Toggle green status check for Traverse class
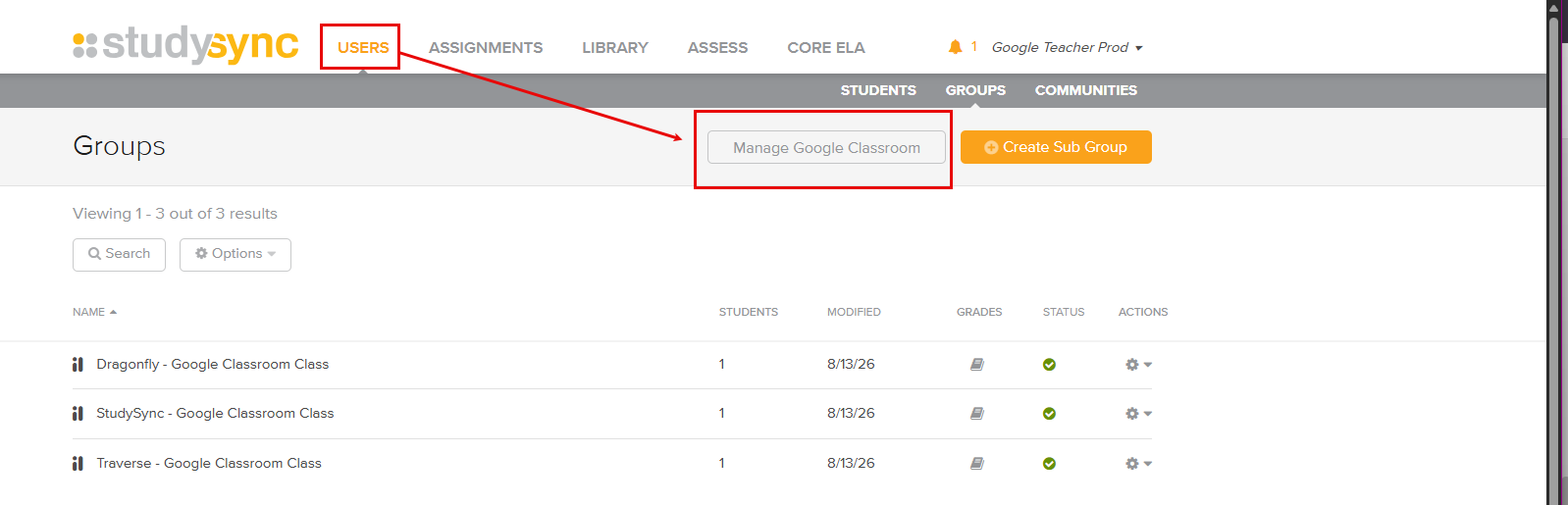The width and height of the screenshot is (1568, 505). [1049, 464]
